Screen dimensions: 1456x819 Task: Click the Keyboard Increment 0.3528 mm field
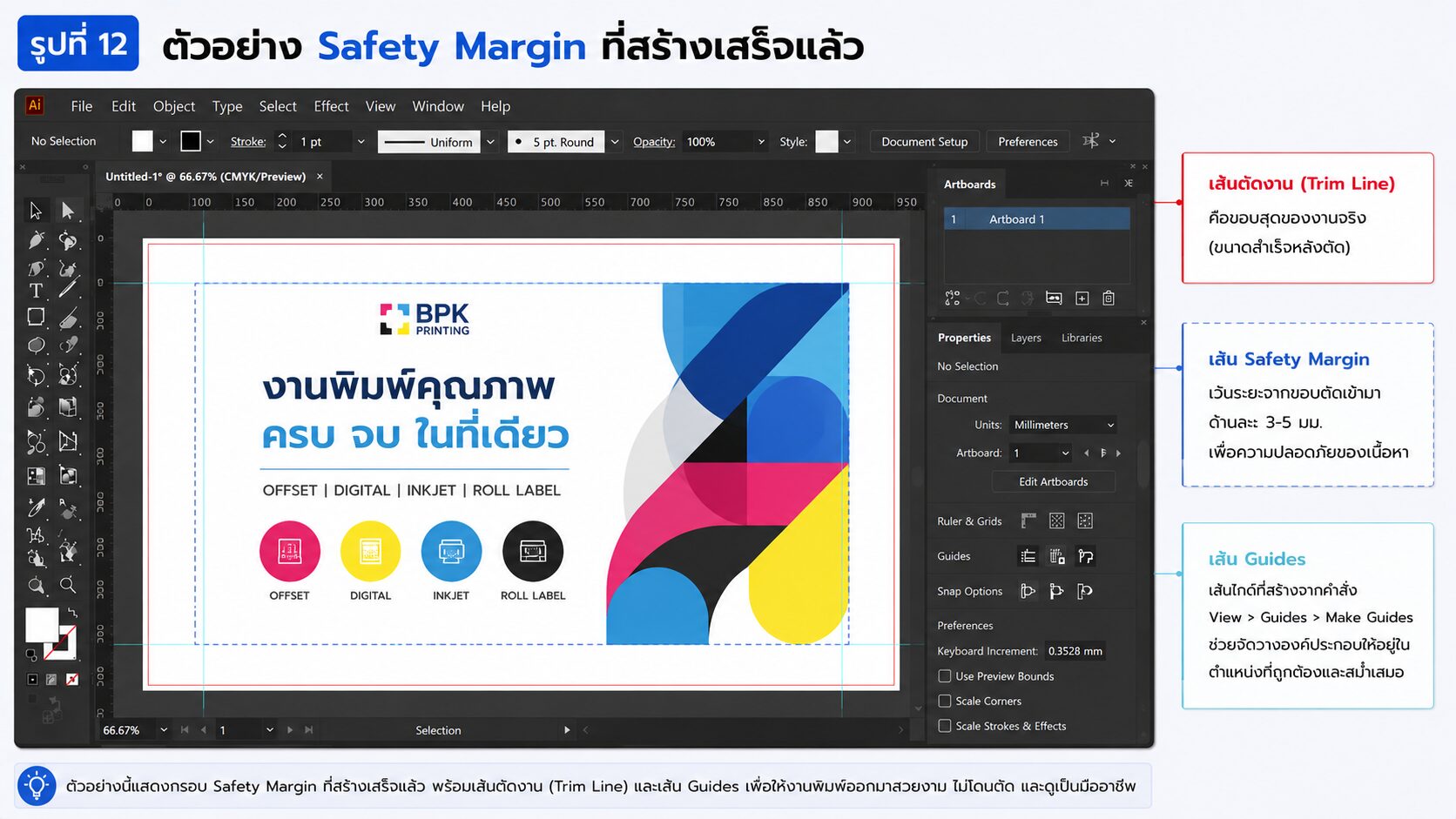click(x=1075, y=651)
